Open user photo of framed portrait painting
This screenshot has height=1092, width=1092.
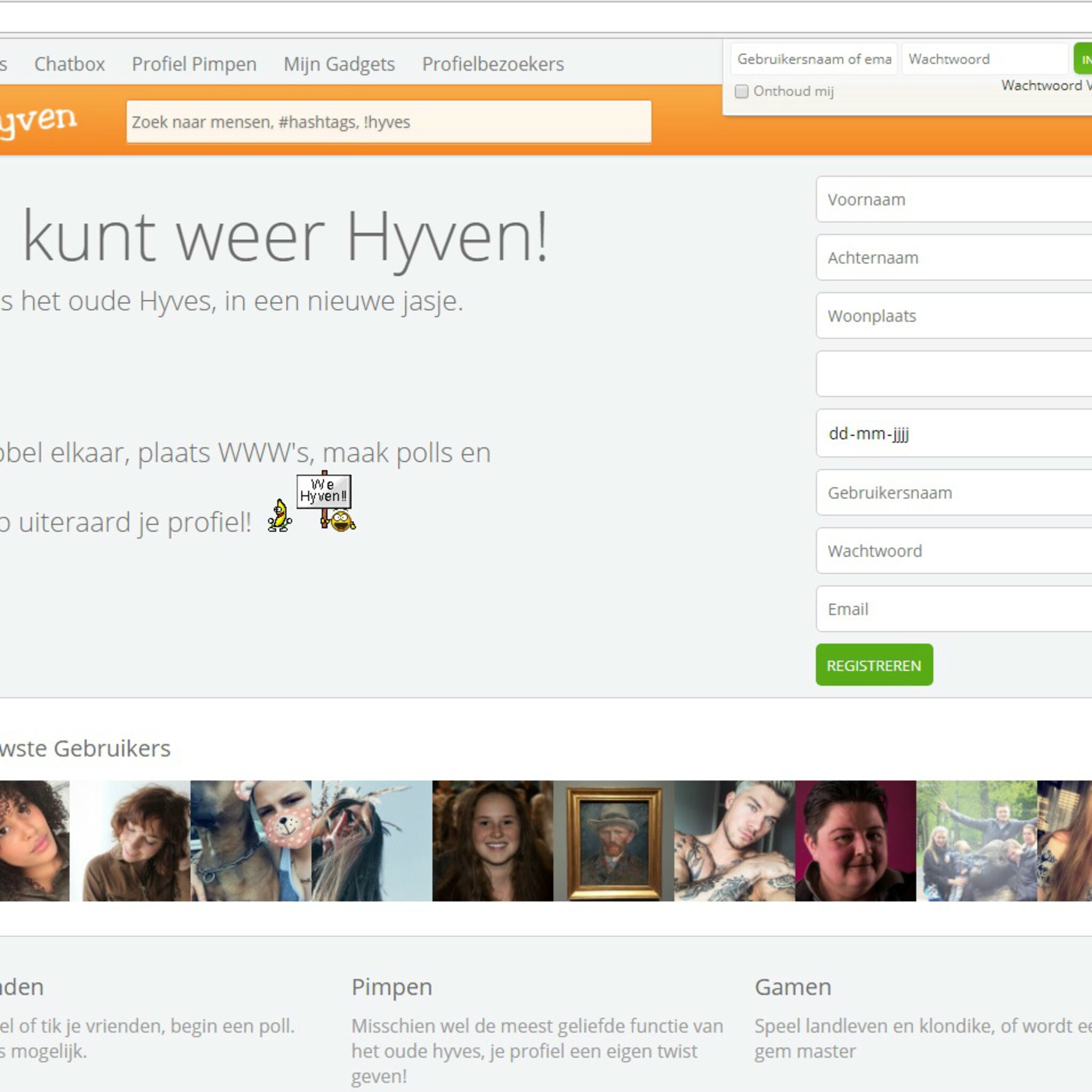click(x=614, y=841)
